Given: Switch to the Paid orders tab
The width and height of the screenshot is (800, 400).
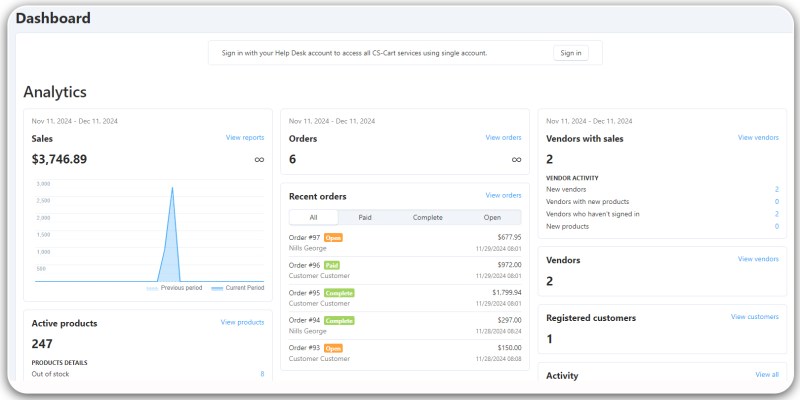Looking at the screenshot, I should point(365,217).
